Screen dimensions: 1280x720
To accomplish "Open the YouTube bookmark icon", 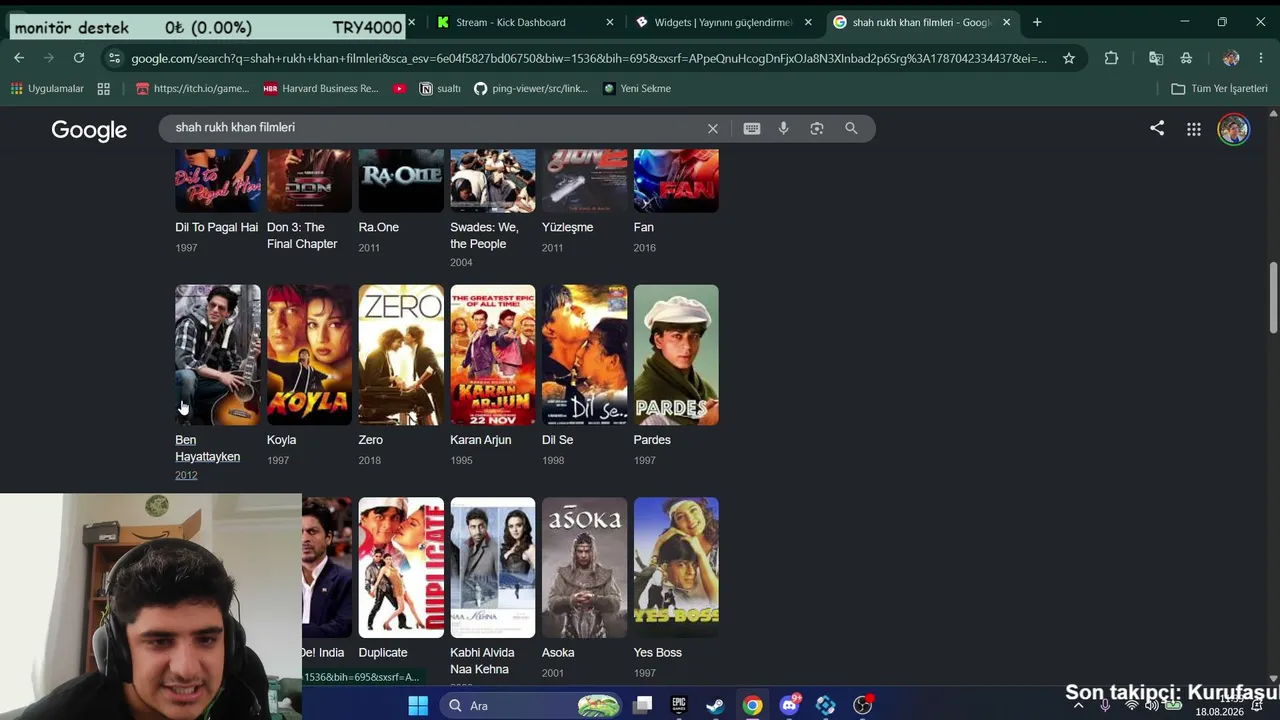I will click(400, 89).
